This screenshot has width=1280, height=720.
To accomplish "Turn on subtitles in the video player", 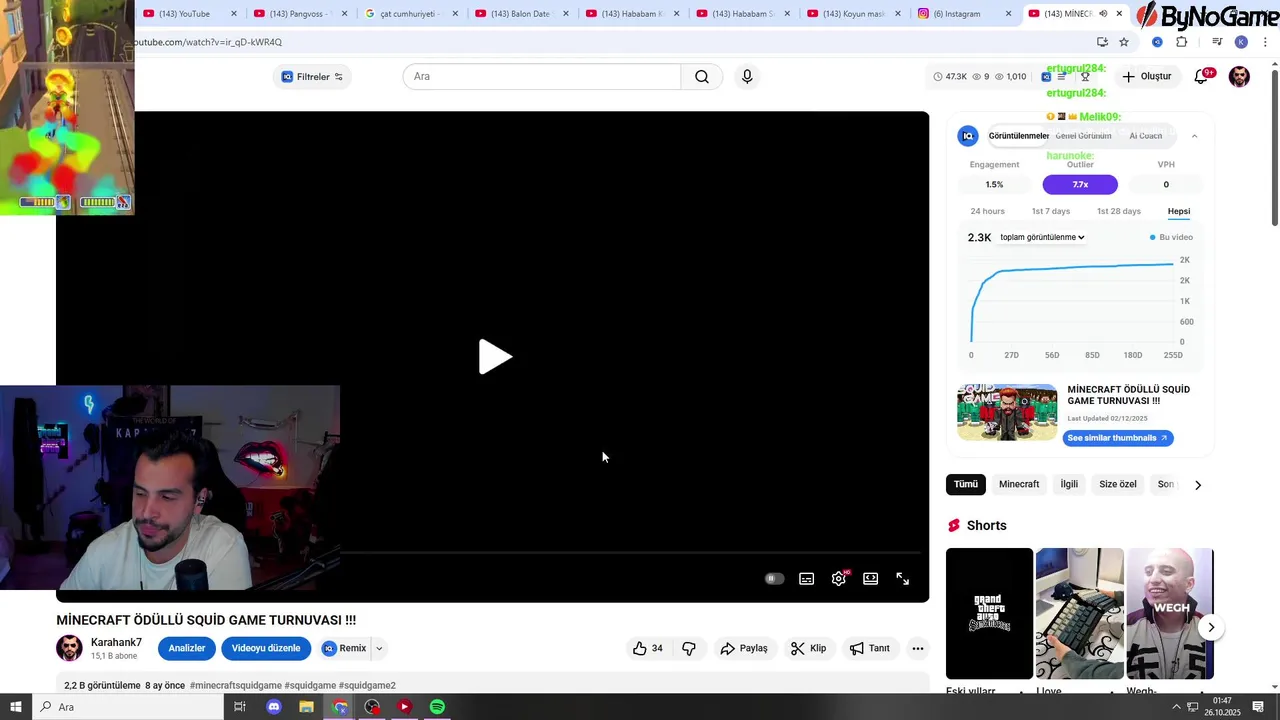I will (807, 579).
